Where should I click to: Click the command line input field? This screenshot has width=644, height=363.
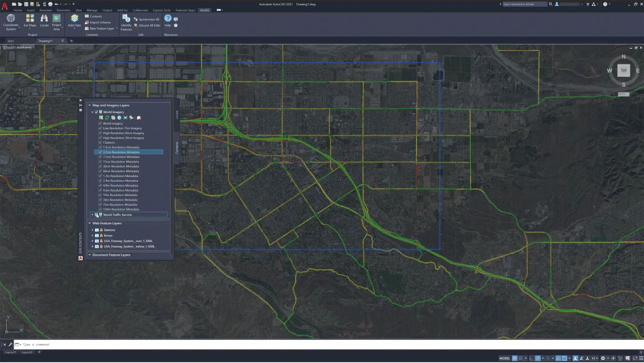[x=329, y=345]
